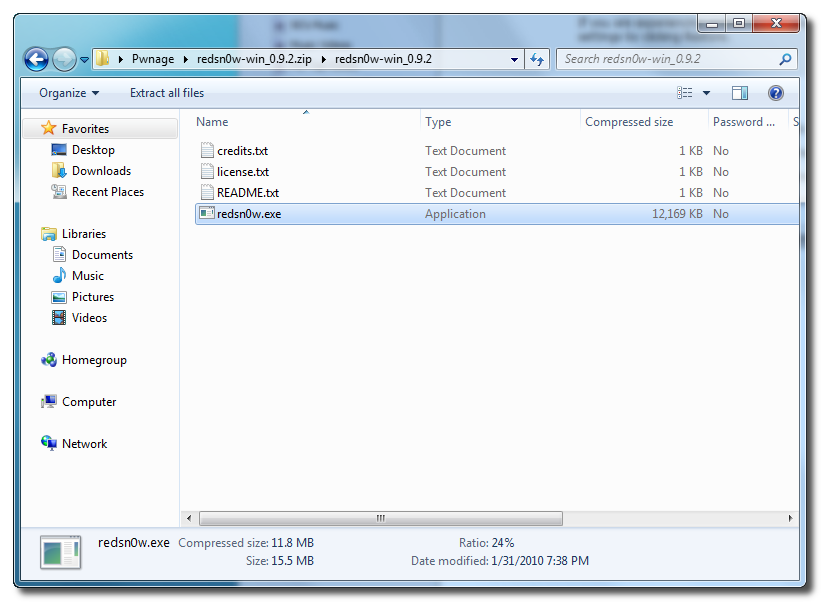This screenshot has width=821, height=602.
Task: Navigate to the Pwnage breadcrumb
Action: [153, 59]
